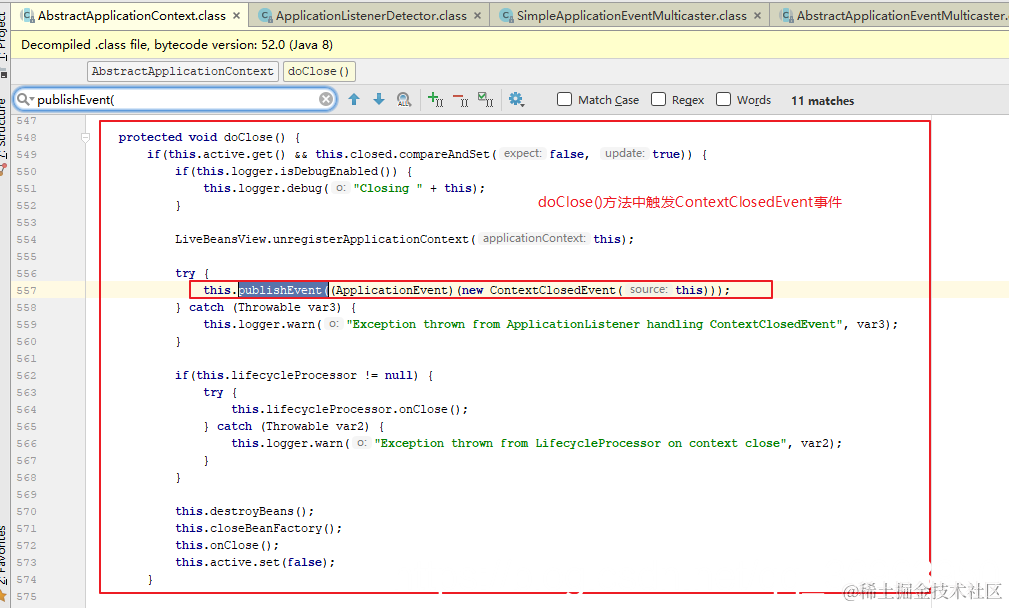Screen dimensions: 1009x608
Task: Open the Favorites tool window
Action: tap(4, 553)
